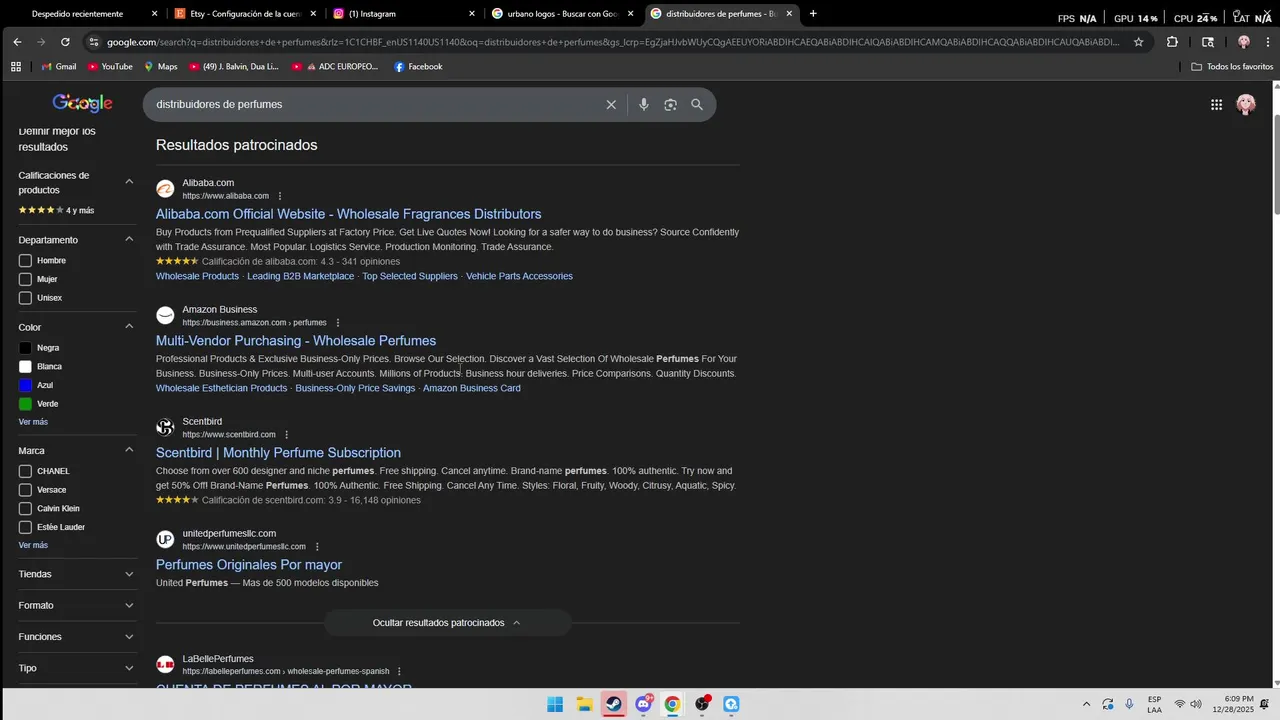Image resolution: width=1280 pixels, height=720 pixels.
Task: Open Perfumes Originales Por mayor link
Action: 249,565
